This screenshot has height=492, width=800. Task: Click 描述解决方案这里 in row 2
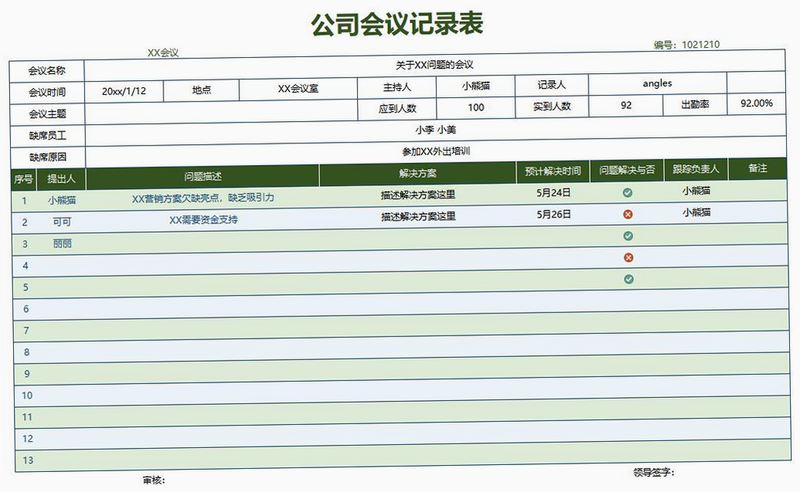click(418, 217)
